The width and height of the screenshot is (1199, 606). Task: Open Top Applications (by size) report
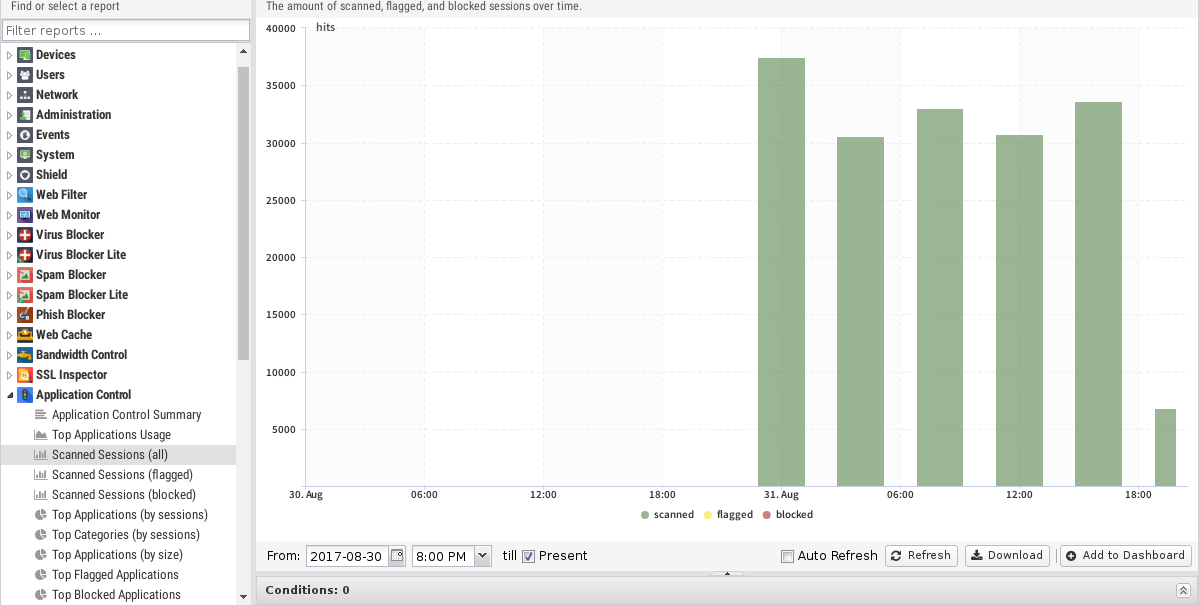[119, 555]
